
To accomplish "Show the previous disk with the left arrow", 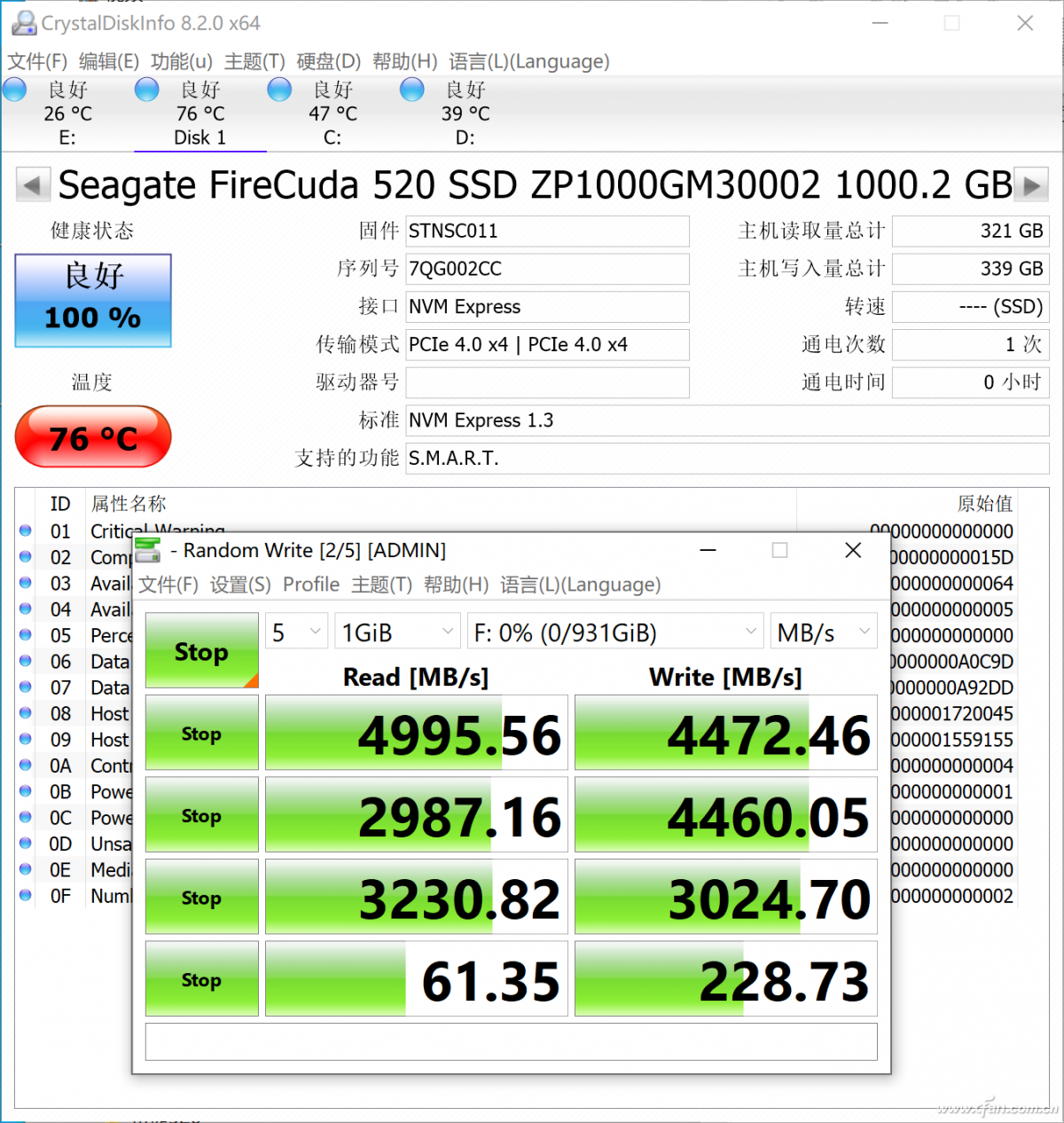I will pos(33,185).
